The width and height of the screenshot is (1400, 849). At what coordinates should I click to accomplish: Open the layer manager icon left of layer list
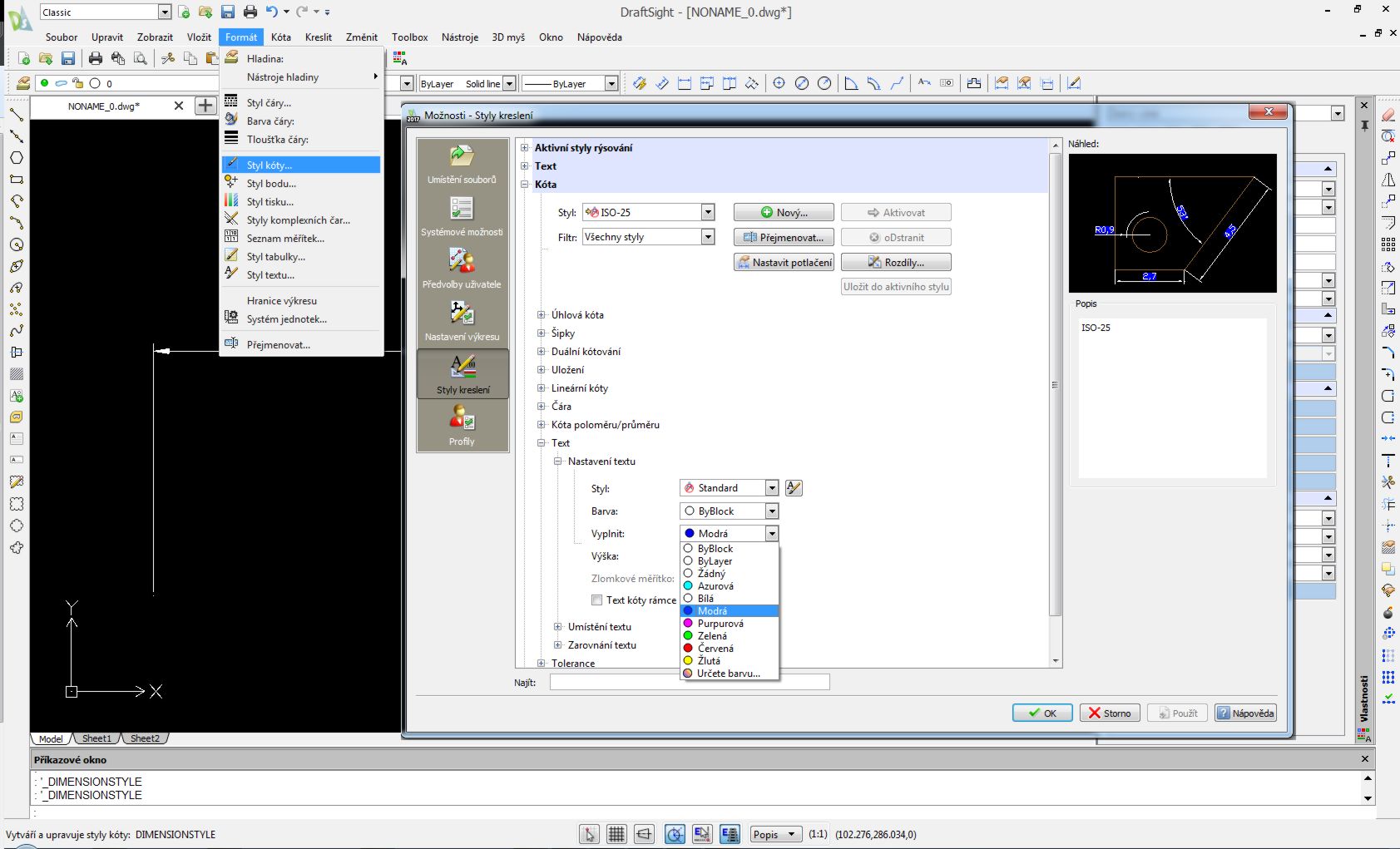pyautogui.click(x=23, y=83)
